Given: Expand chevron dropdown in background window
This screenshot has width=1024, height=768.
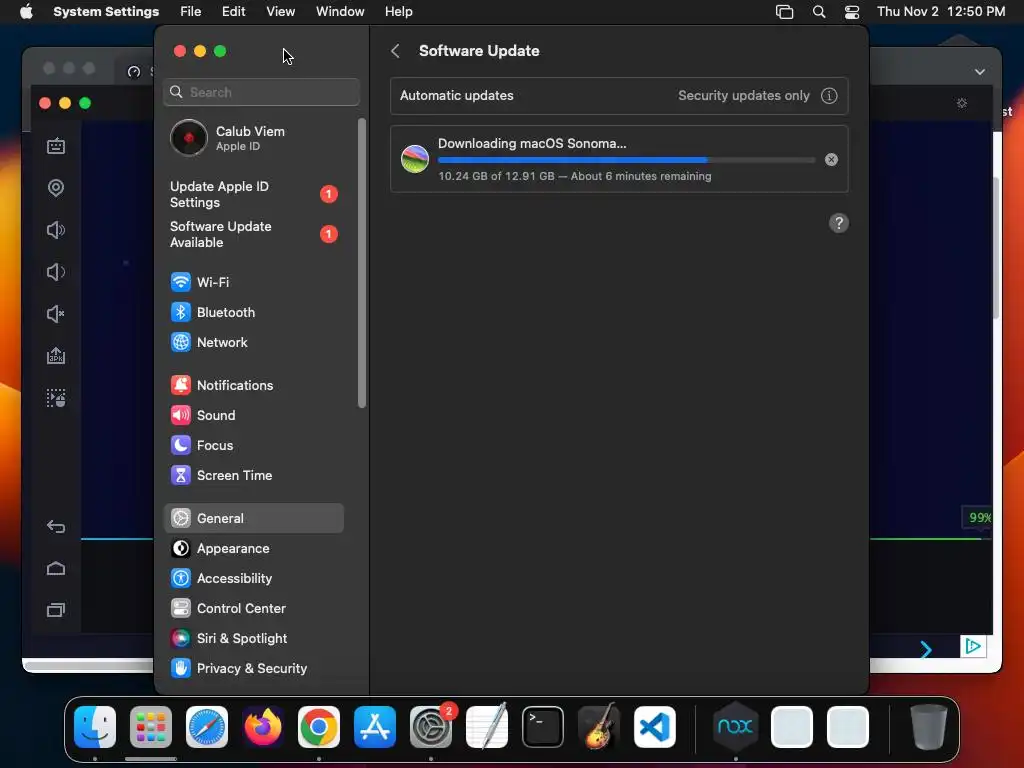Looking at the screenshot, I should point(980,72).
